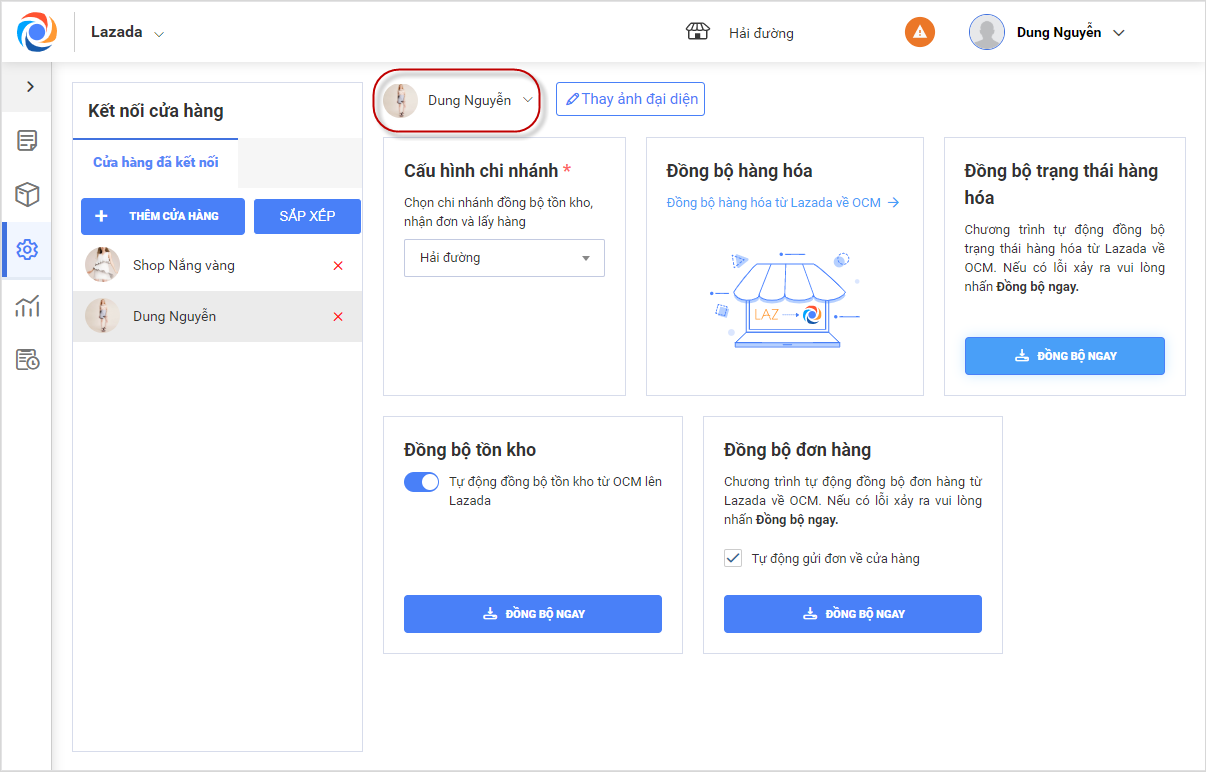
Task: Open Dung Nguyễn user account menu
Action: point(1047,32)
